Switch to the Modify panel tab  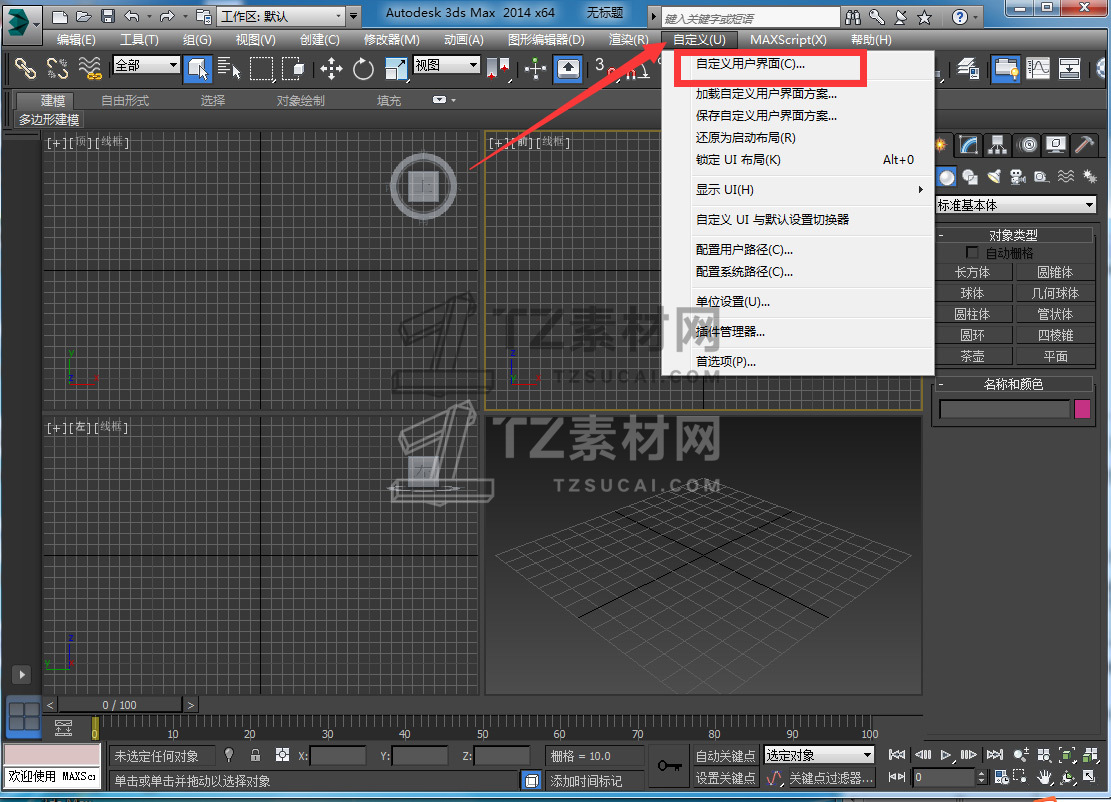click(969, 145)
